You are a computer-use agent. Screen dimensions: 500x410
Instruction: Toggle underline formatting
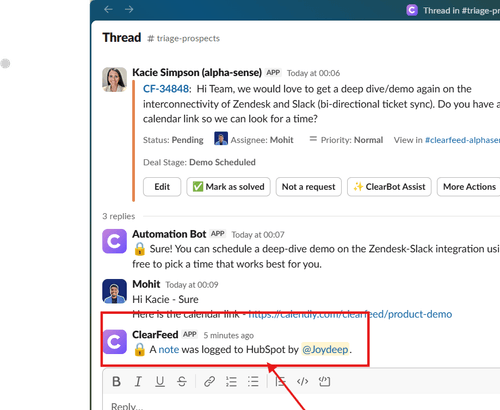coord(160,381)
